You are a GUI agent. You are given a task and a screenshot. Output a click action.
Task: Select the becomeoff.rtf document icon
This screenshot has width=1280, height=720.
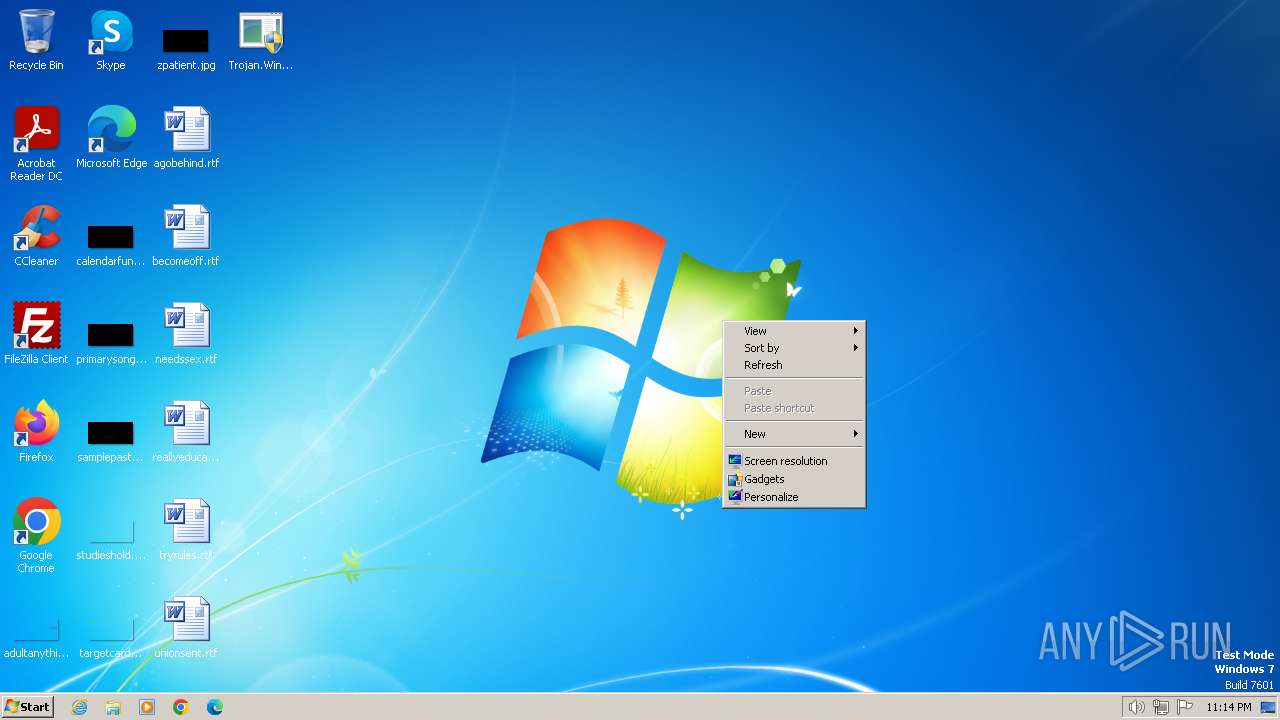(x=186, y=236)
